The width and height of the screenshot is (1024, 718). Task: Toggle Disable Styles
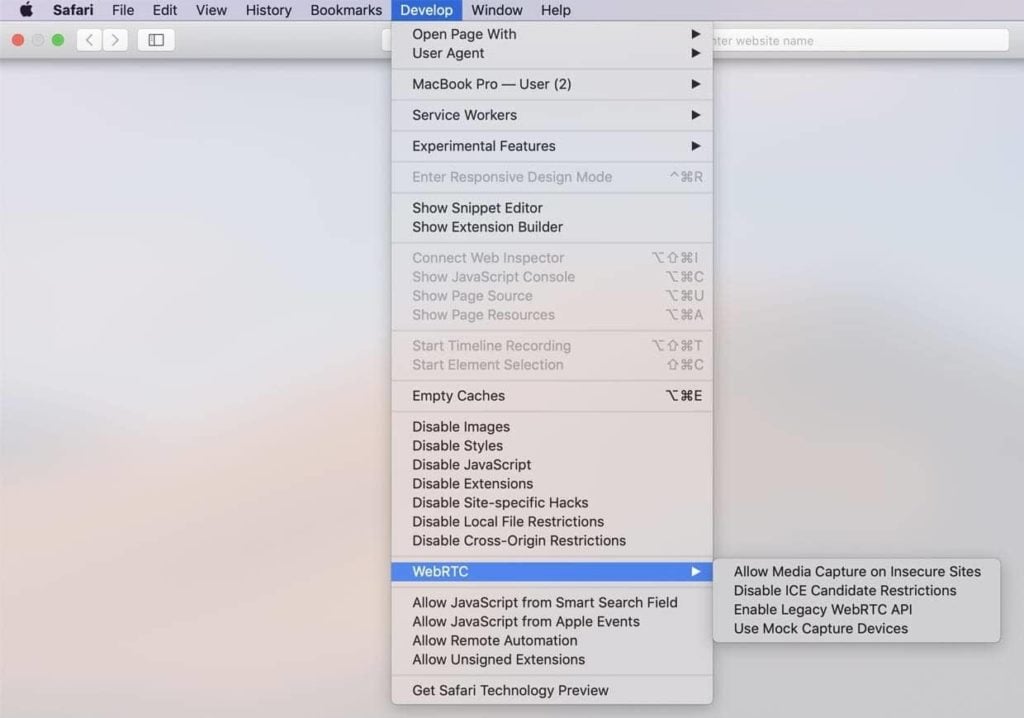[552, 446]
